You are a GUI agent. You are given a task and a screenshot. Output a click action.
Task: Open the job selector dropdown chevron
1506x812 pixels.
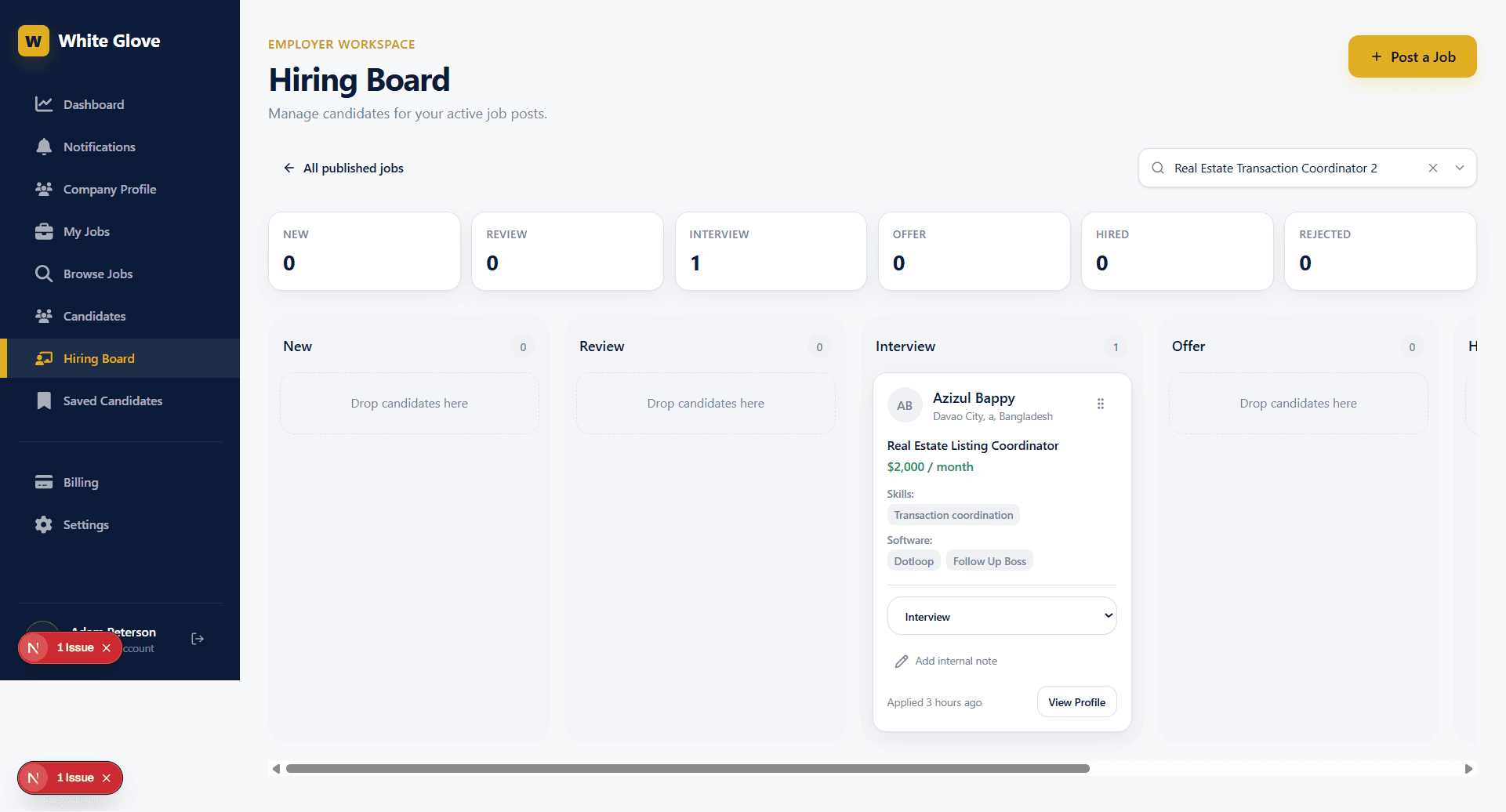coord(1460,168)
